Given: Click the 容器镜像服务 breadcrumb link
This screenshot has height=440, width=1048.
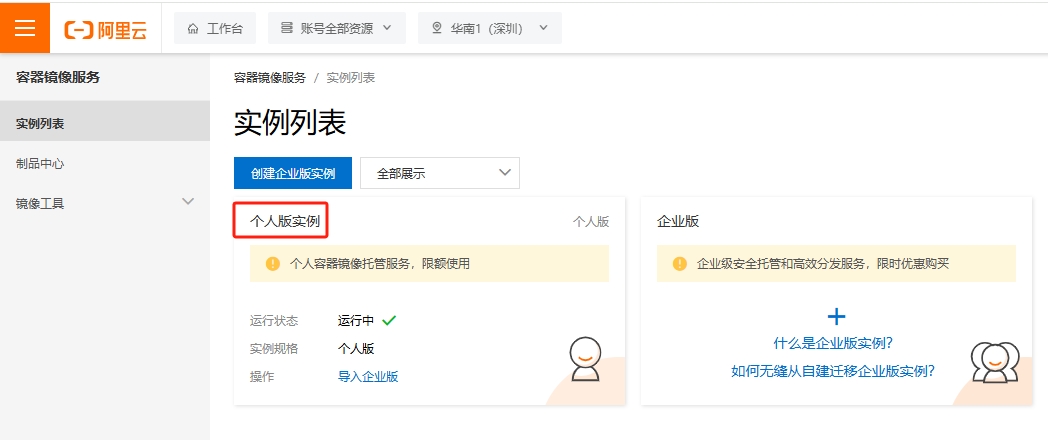Looking at the screenshot, I should pos(269,77).
